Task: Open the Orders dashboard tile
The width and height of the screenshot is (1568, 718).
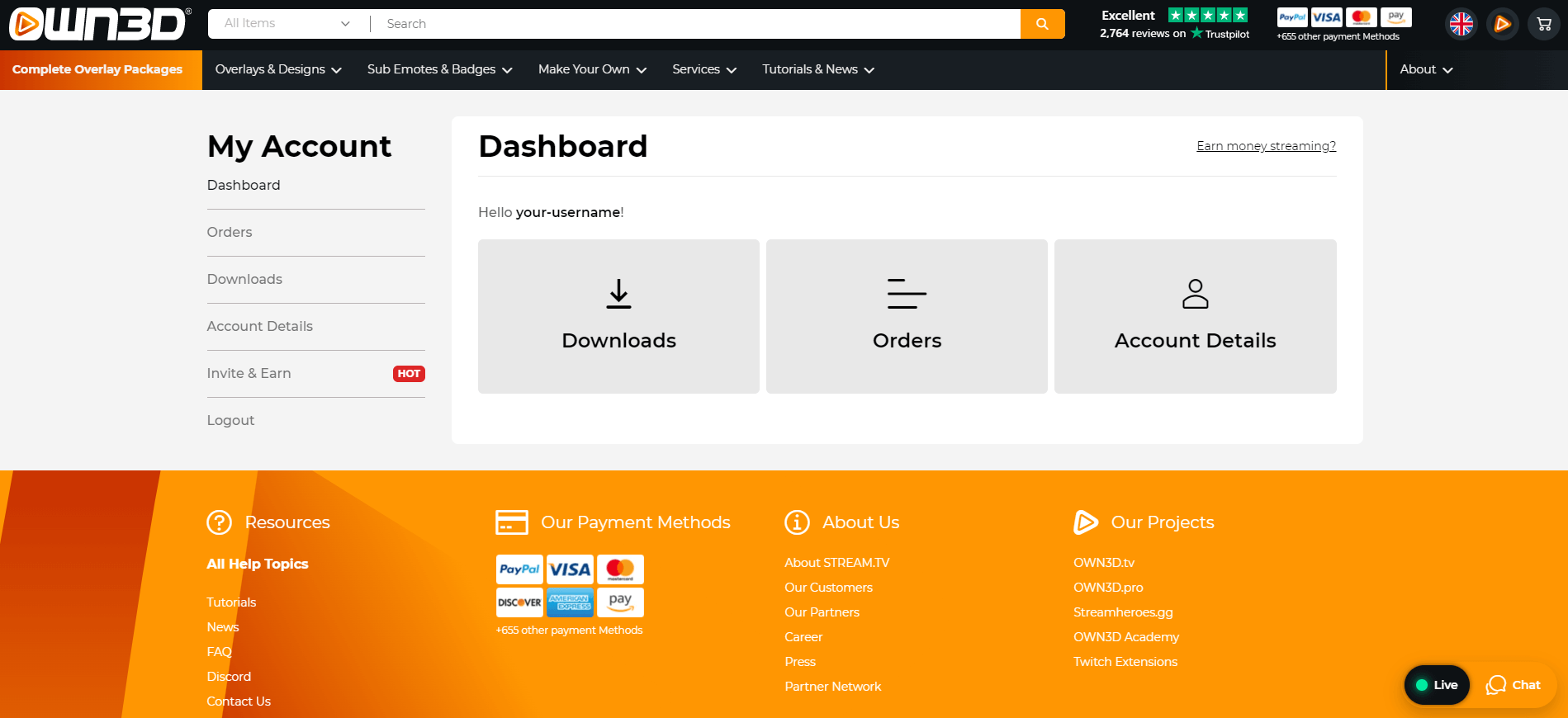Action: click(907, 316)
